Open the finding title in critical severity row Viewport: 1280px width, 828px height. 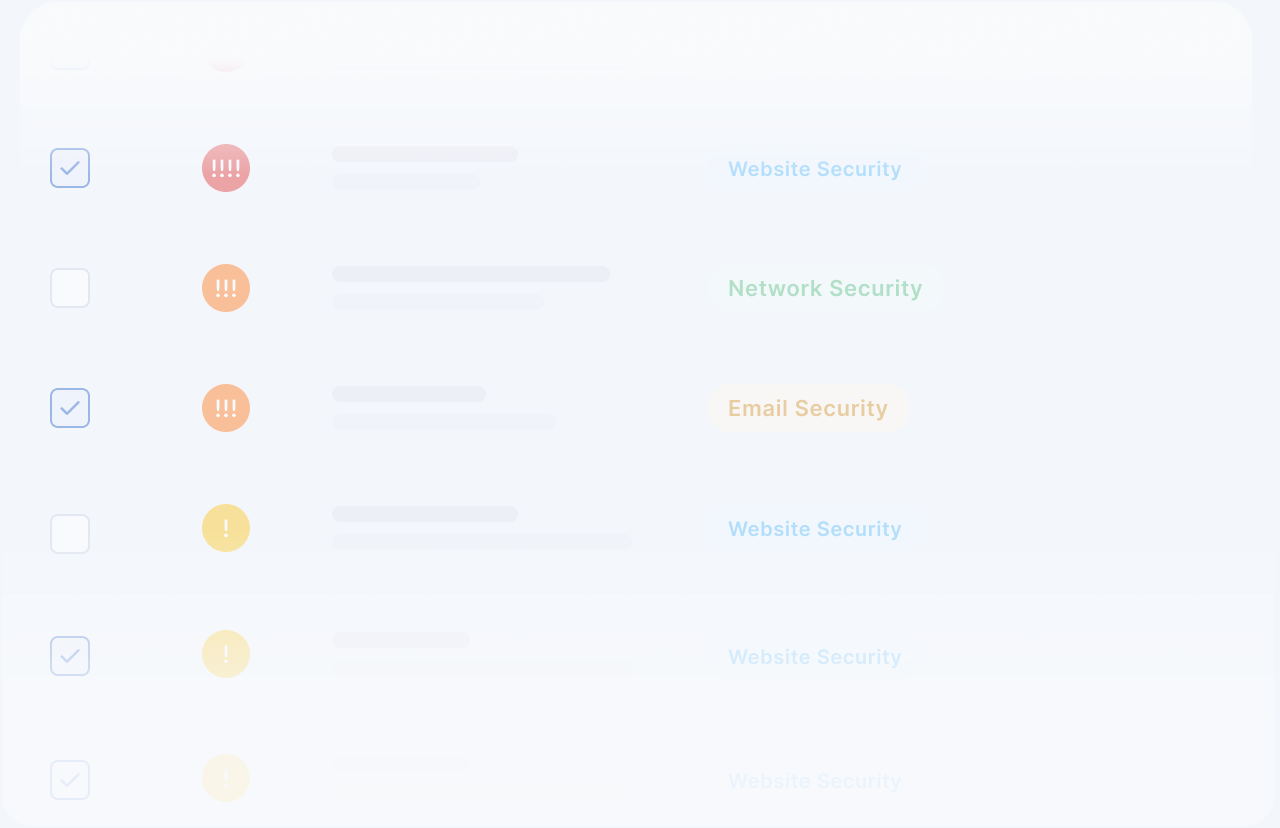click(x=425, y=154)
